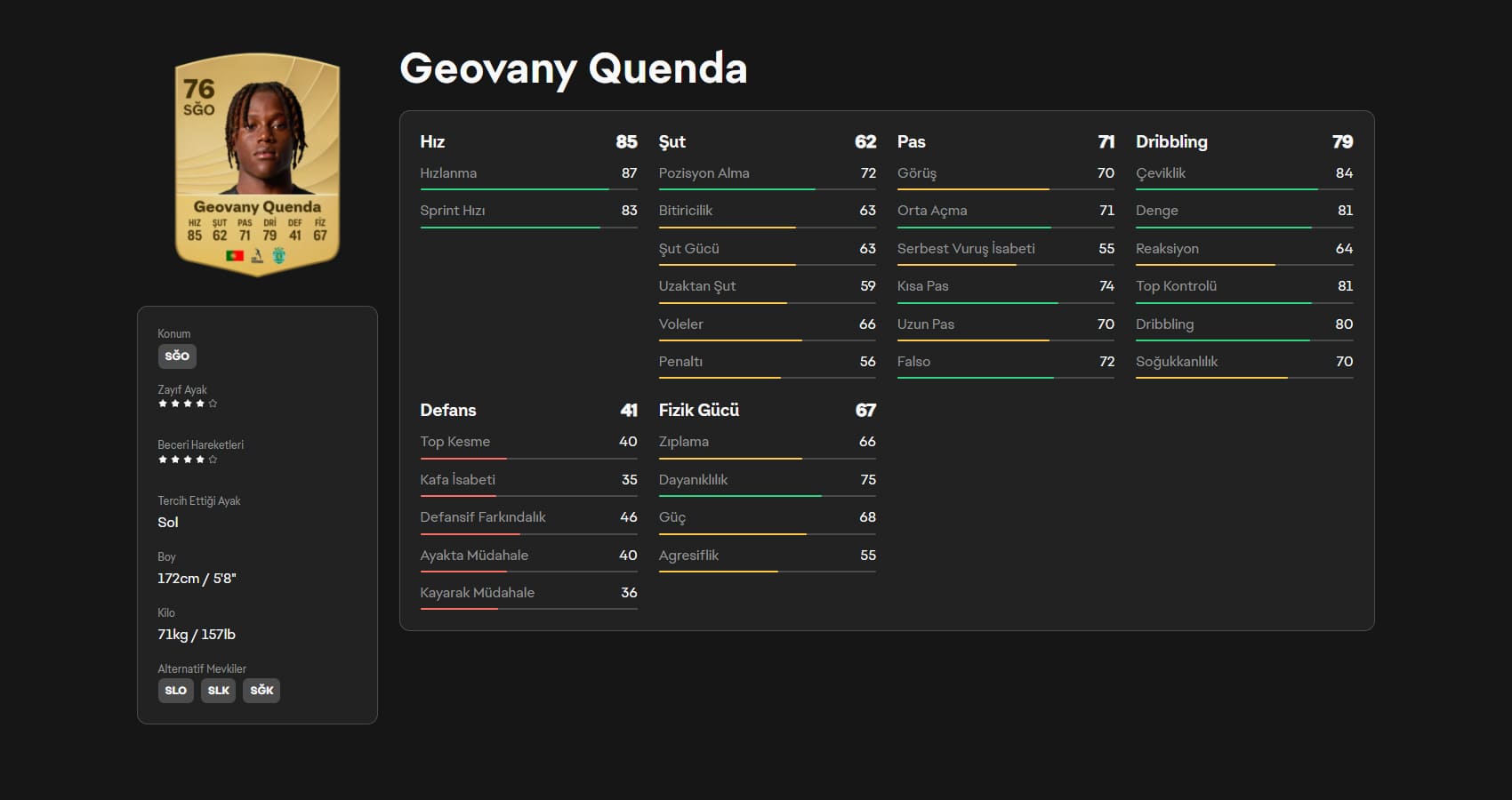
Task: Click the empty fifth star under Zayıf Ayak
Action: pyautogui.click(x=213, y=404)
